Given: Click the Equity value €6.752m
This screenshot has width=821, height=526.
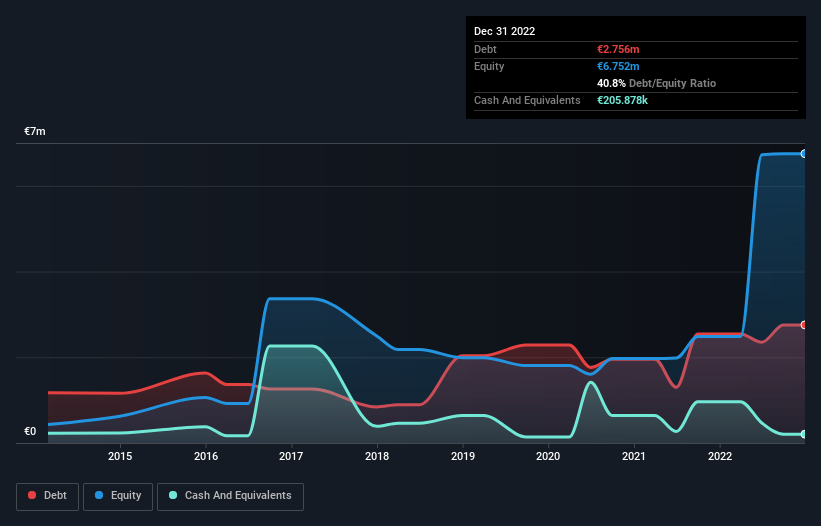Looking at the screenshot, I should 618,66.
